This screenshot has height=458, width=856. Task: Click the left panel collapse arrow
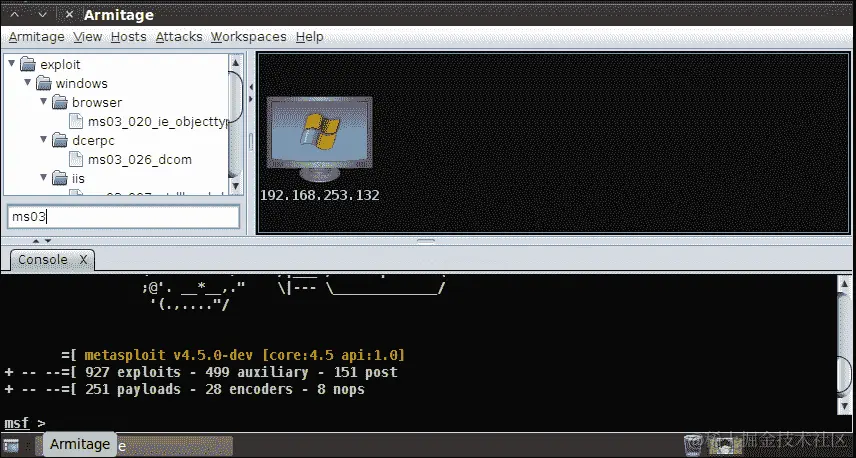coord(251,87)
